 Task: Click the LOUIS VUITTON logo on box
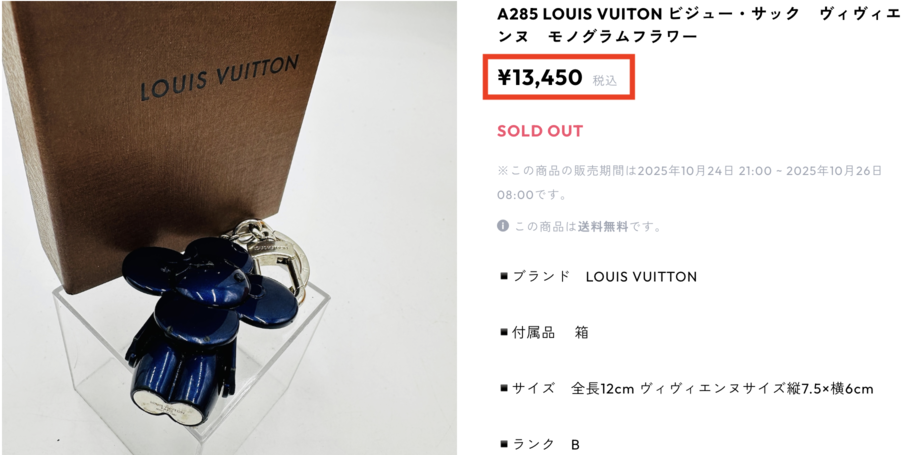click(220, 77)
